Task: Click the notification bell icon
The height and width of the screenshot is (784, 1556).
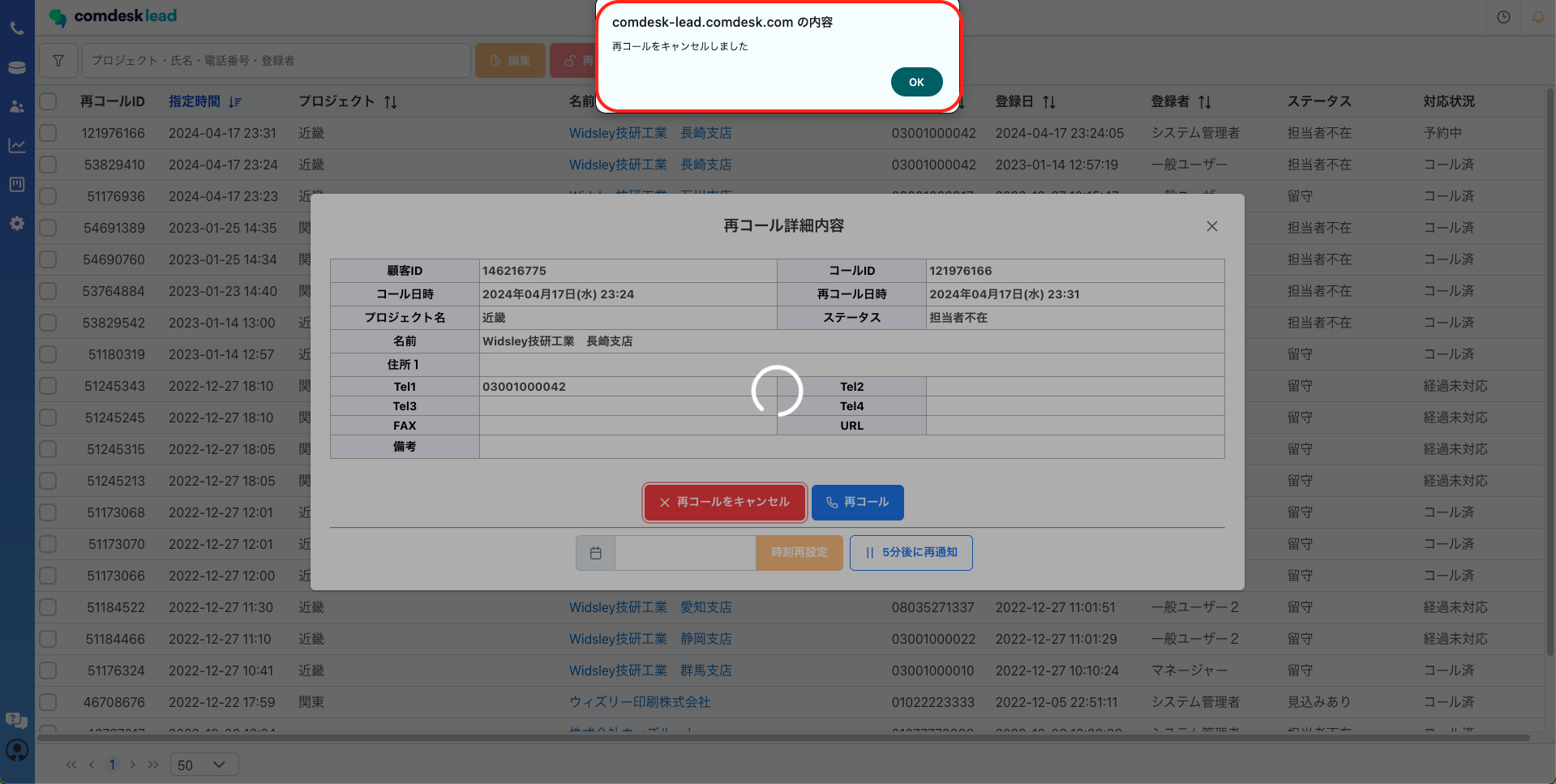Action: [1538, 17]
